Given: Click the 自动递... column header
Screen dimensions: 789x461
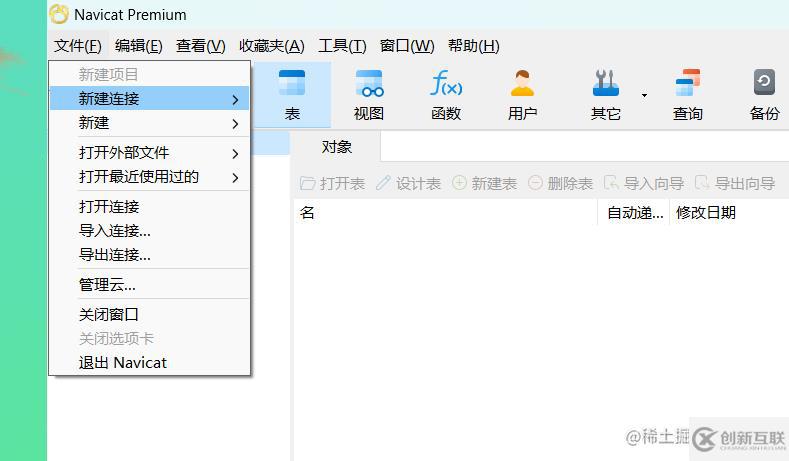Looking at the screenshot, I should tap(634, 213).
